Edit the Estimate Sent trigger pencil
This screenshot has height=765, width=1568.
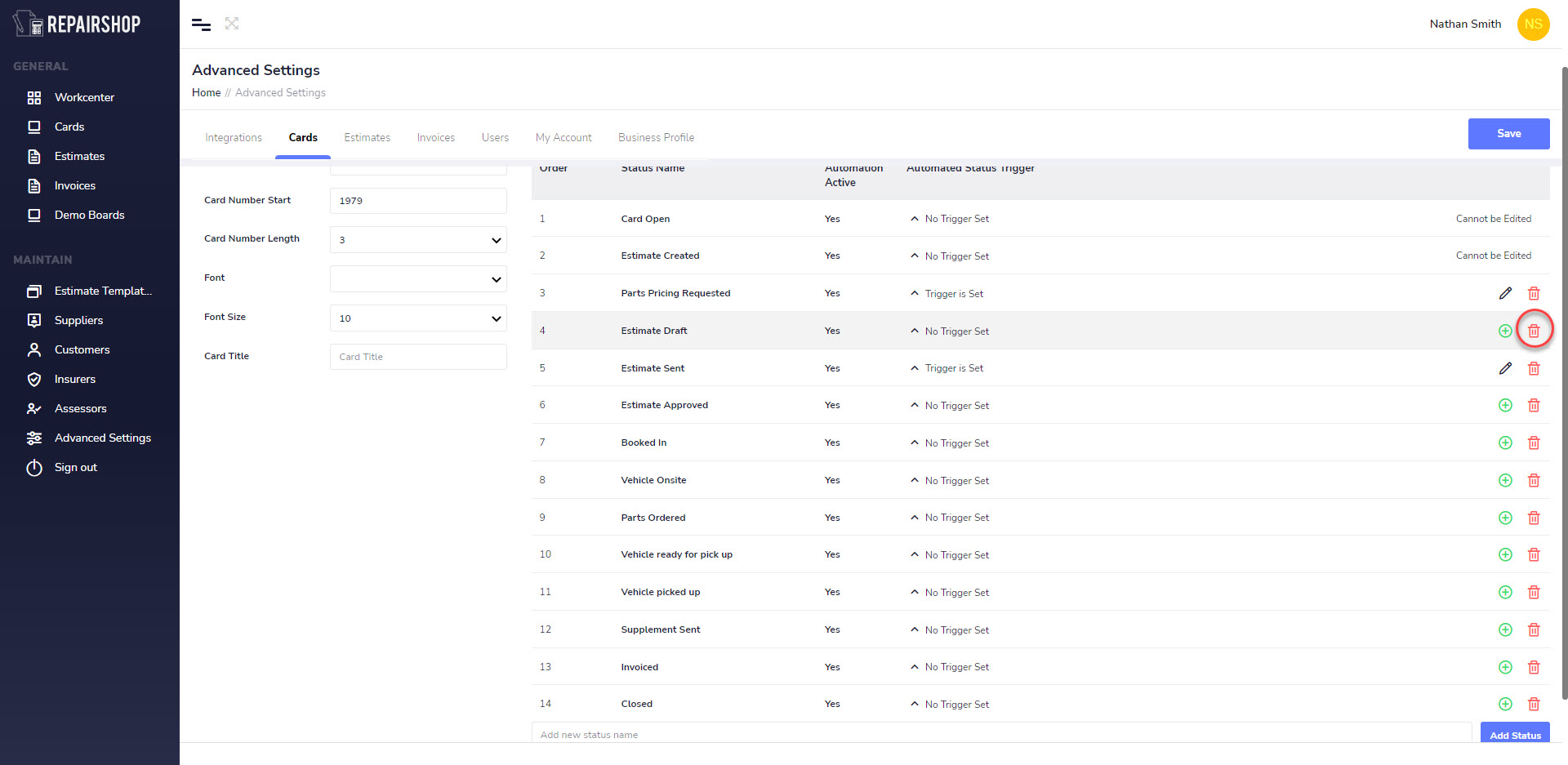click(1505, 368)
